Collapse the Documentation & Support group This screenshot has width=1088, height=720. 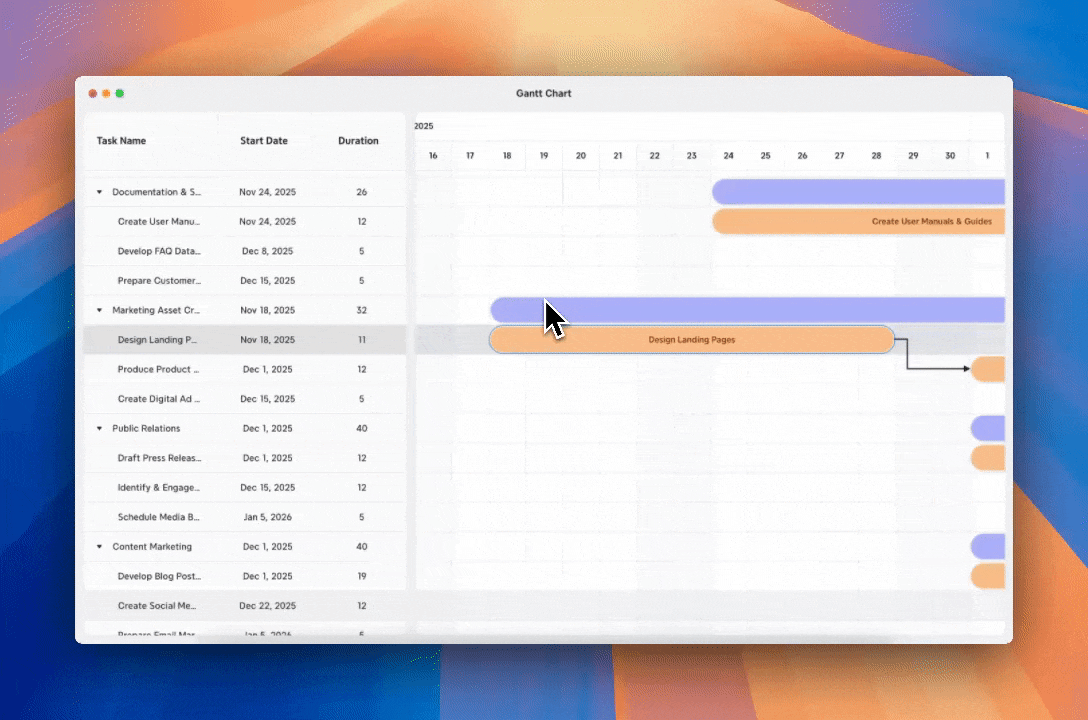click(x=99, y=192)
